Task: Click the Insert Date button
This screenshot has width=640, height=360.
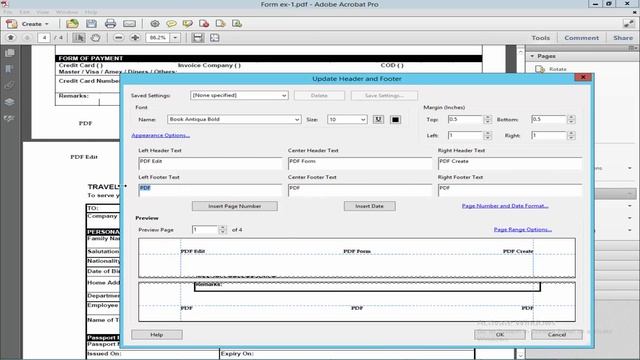Action: [369, 206]
